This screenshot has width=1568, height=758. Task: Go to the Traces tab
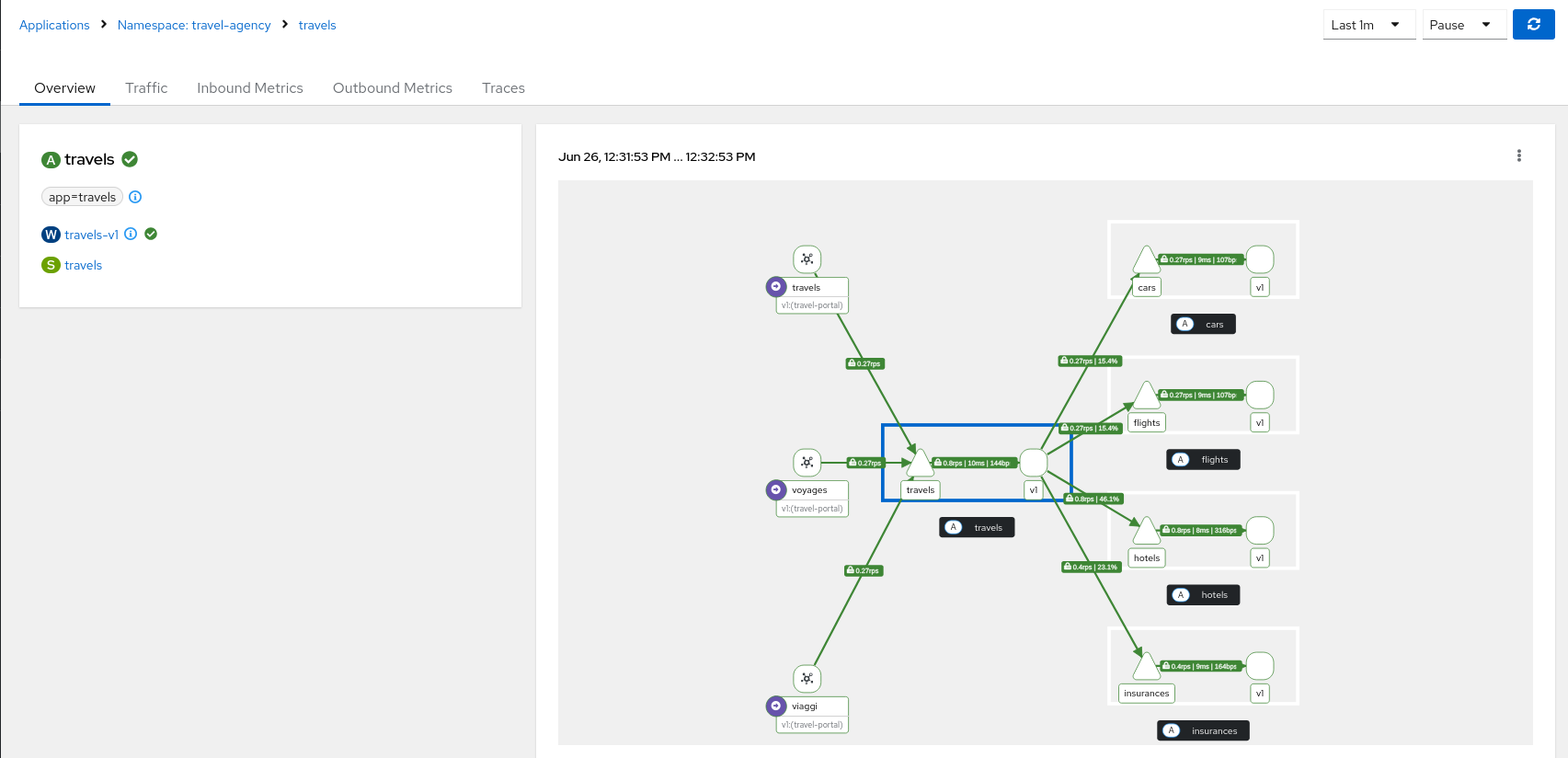503,88
